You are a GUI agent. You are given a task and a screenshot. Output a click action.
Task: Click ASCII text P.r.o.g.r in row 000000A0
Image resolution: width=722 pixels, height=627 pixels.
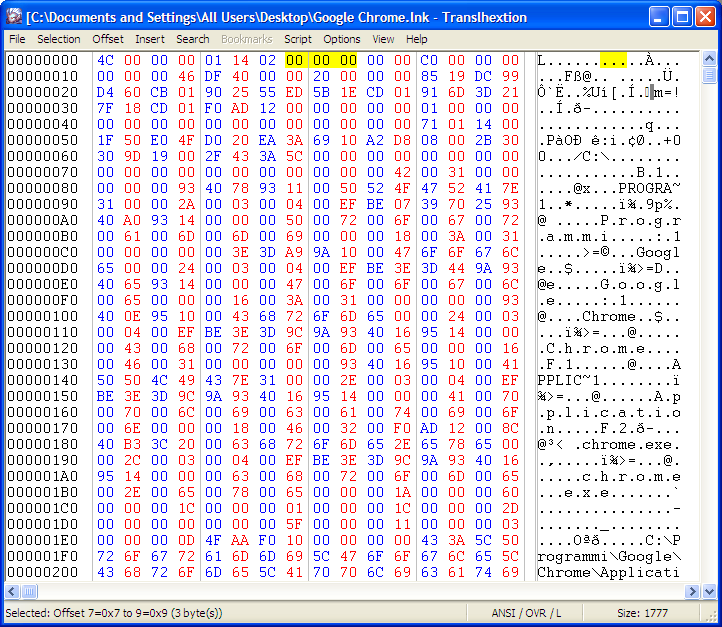[640, 221]
